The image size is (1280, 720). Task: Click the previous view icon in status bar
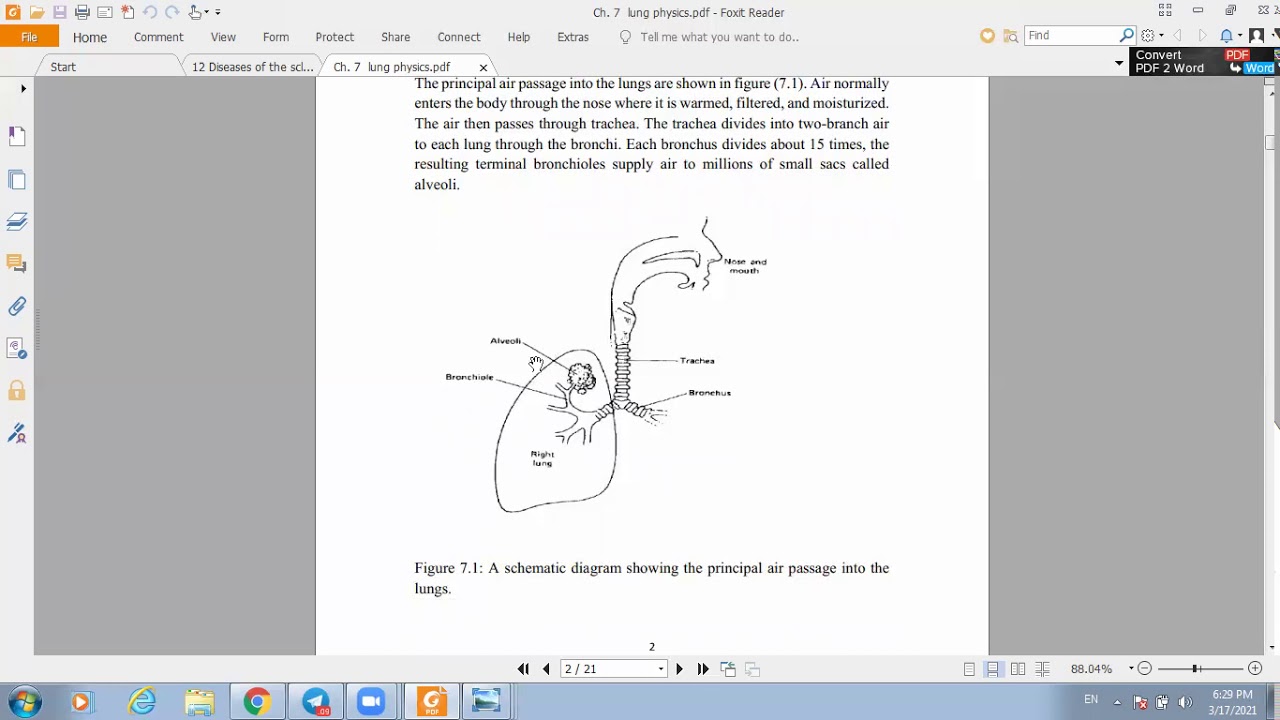tap(728, 669)
